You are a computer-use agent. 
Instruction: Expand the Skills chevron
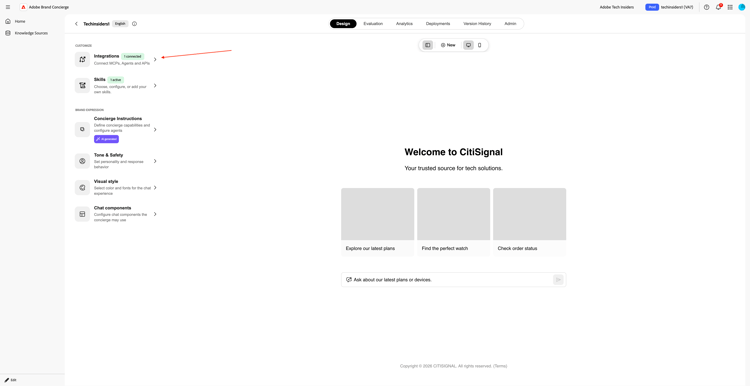(155, 85)
